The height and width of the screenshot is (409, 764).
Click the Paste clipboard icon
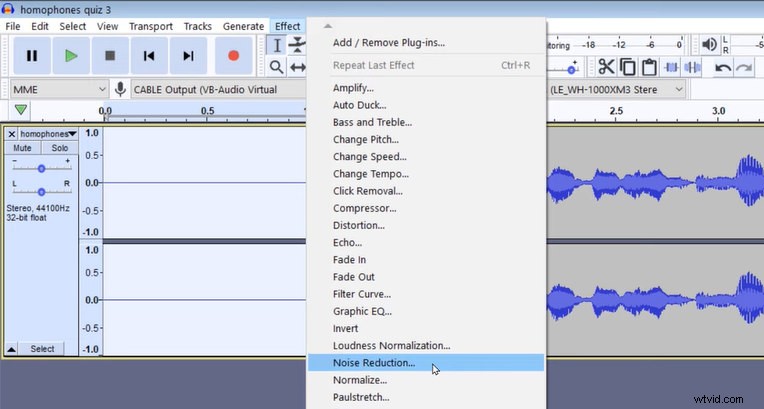649,67
